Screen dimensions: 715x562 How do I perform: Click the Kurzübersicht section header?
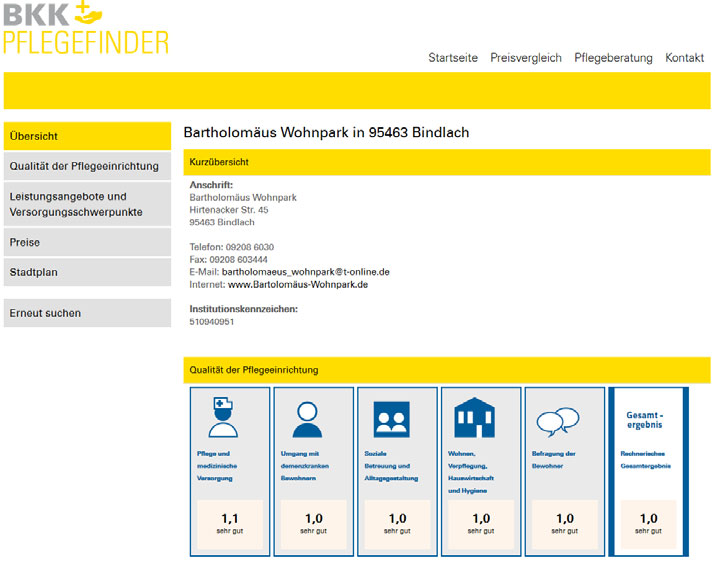coord(447,162)
